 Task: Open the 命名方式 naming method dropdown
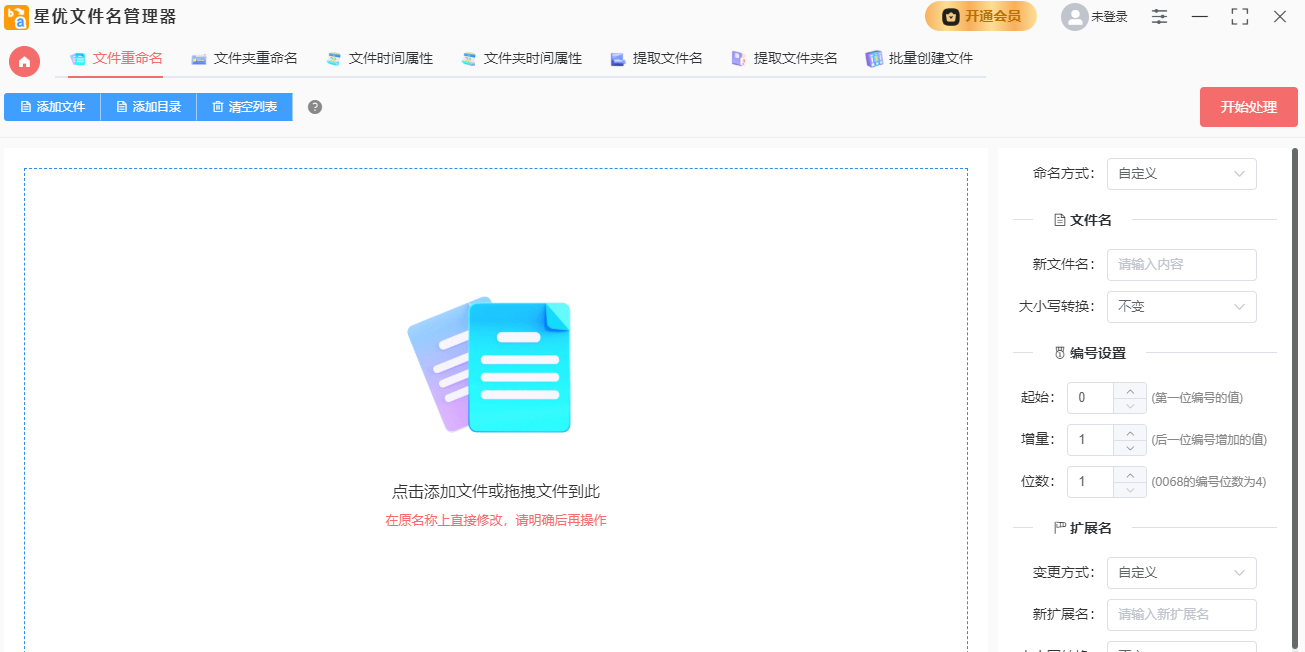coord(1181,173)
